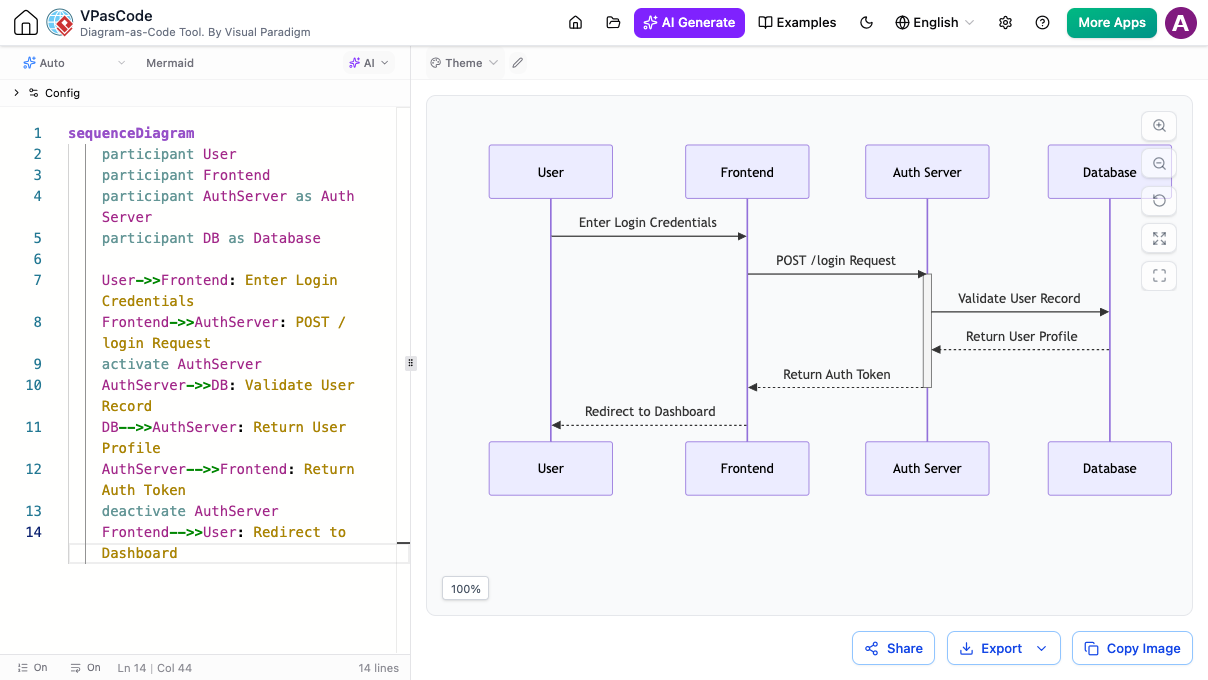Click 'POST /login Request' message label
This screenshot has height=680, width=1208.
[836, 261]
